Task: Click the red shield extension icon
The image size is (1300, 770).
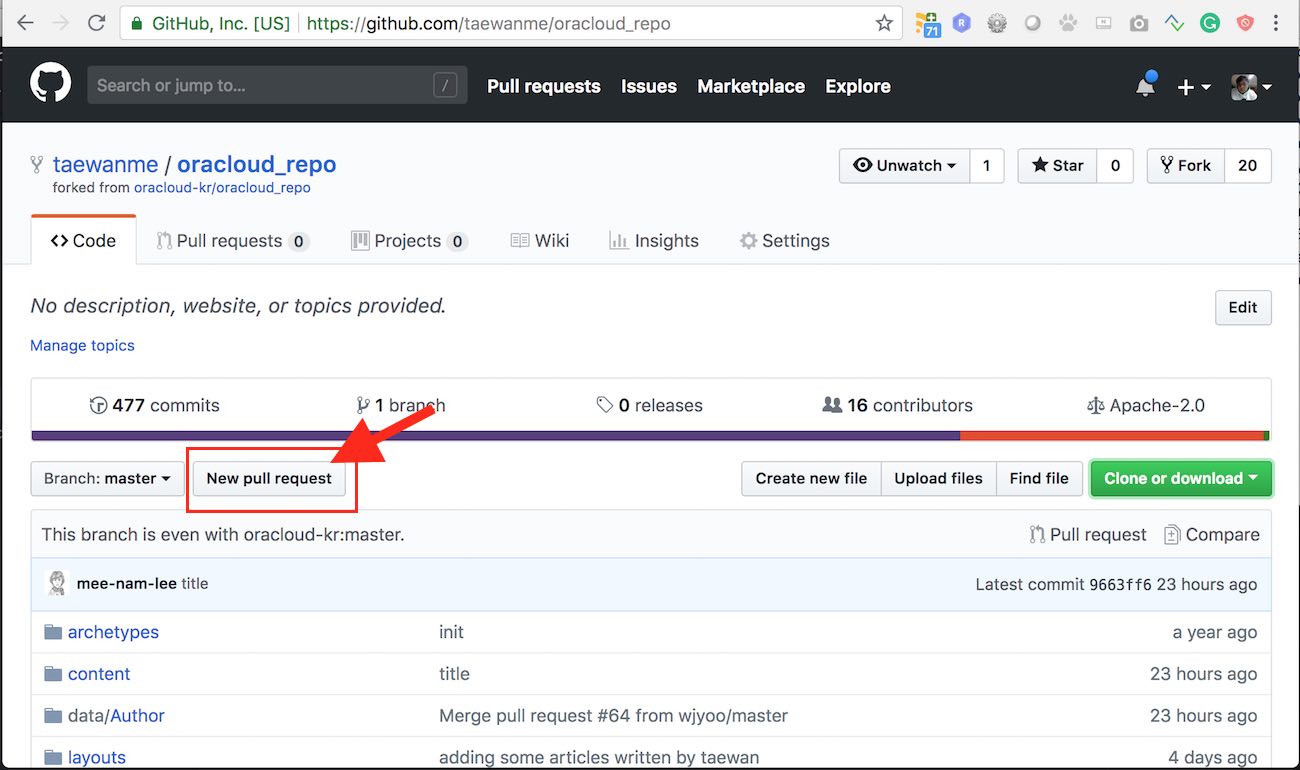Action: (1245, 24)
